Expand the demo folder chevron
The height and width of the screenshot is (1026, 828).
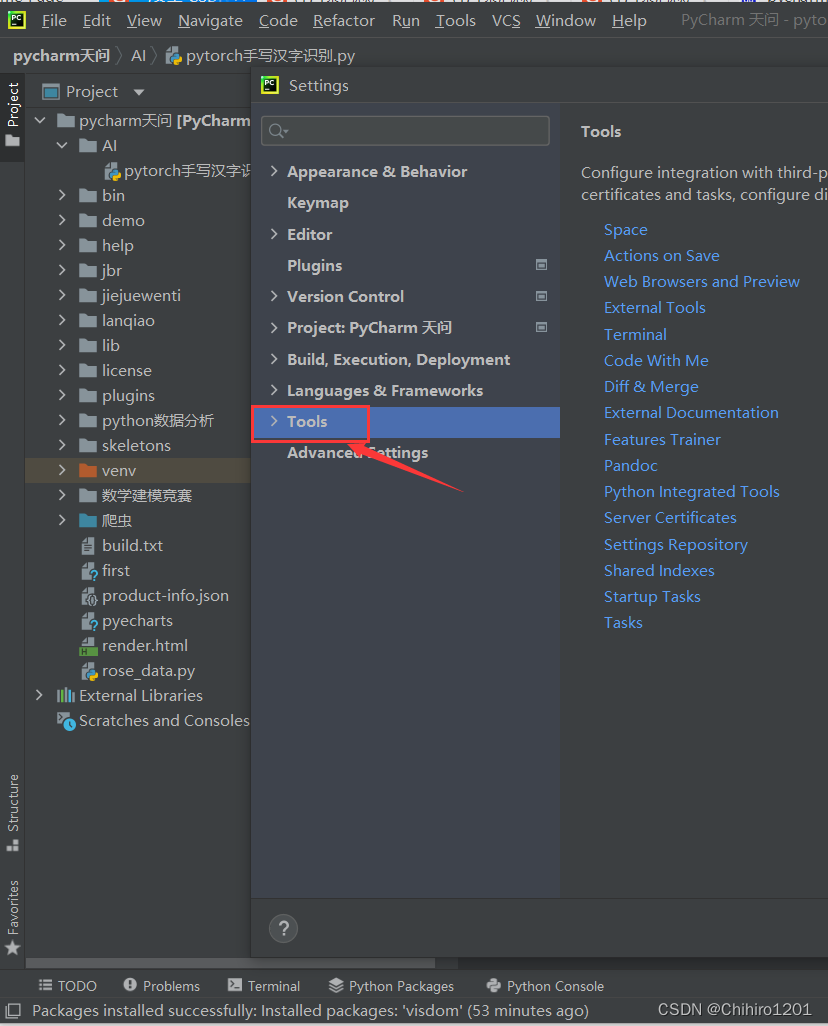click(62, 220)
